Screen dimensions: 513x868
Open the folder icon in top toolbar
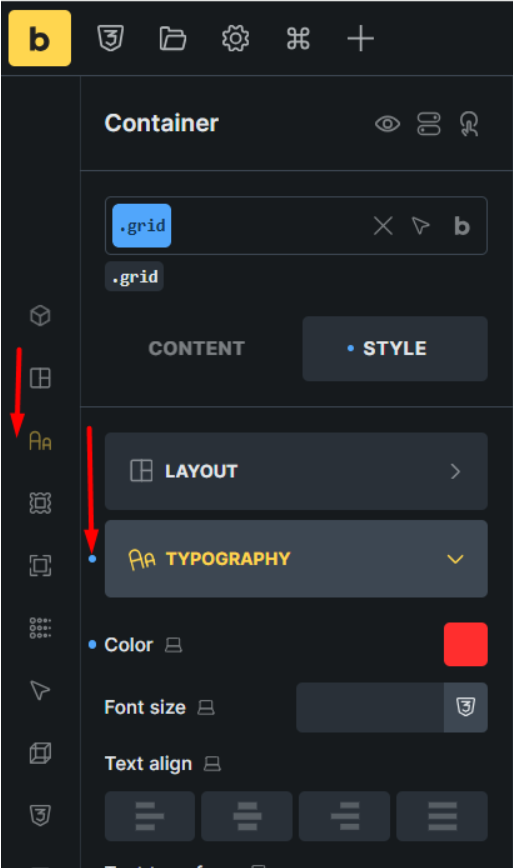(x=173, y=39)
